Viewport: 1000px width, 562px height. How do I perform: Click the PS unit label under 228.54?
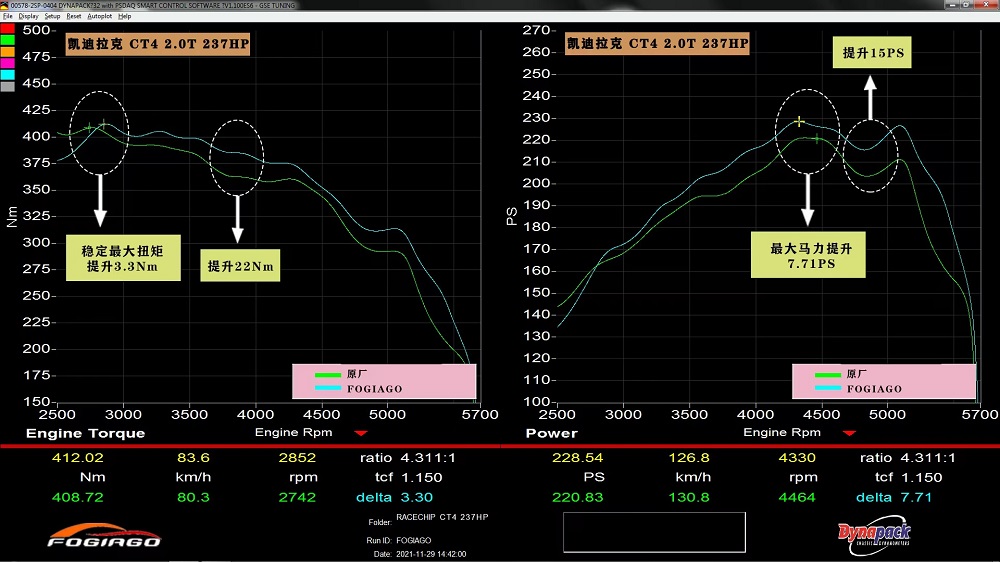(x=594, y=477)
